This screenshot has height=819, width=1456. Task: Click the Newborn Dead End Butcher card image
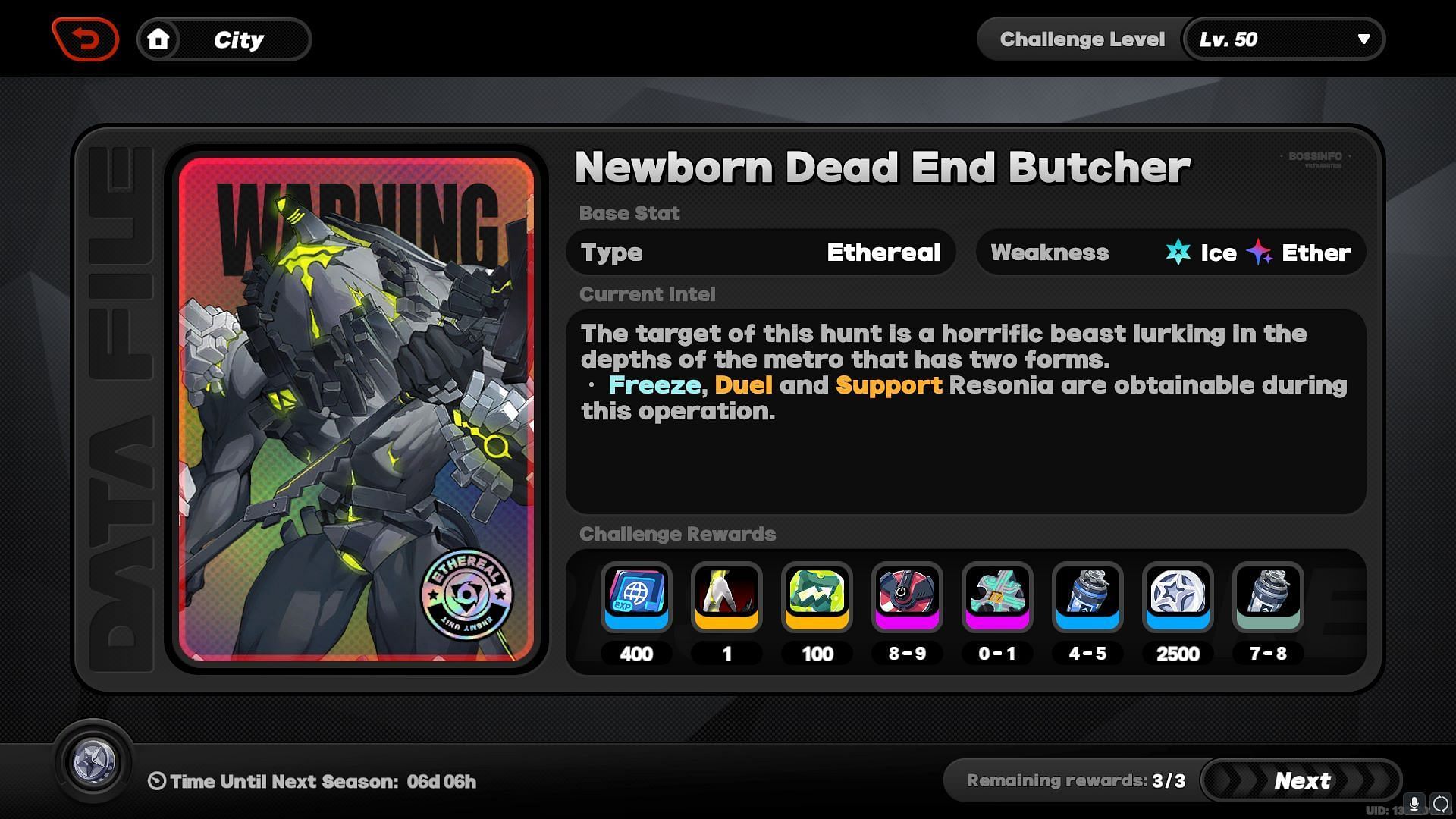coord(356,409)
